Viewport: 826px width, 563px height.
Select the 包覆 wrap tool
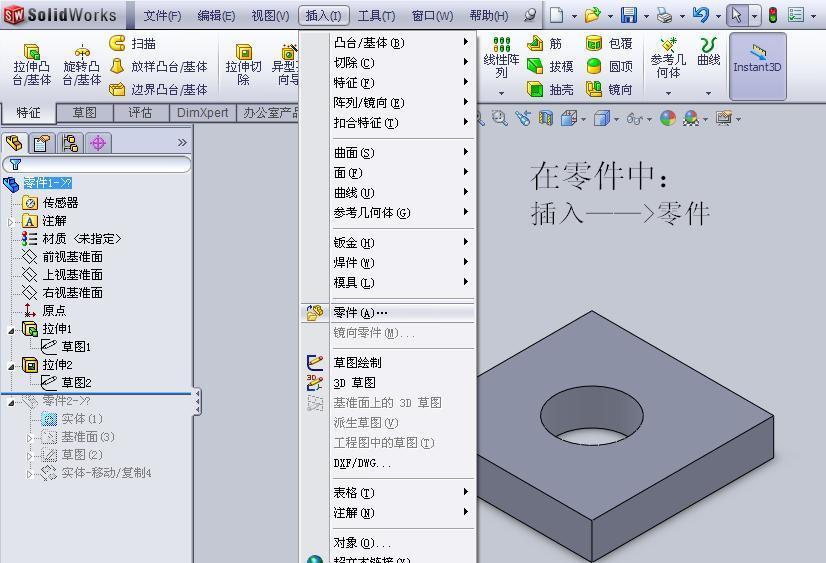[x=609, y=43]
